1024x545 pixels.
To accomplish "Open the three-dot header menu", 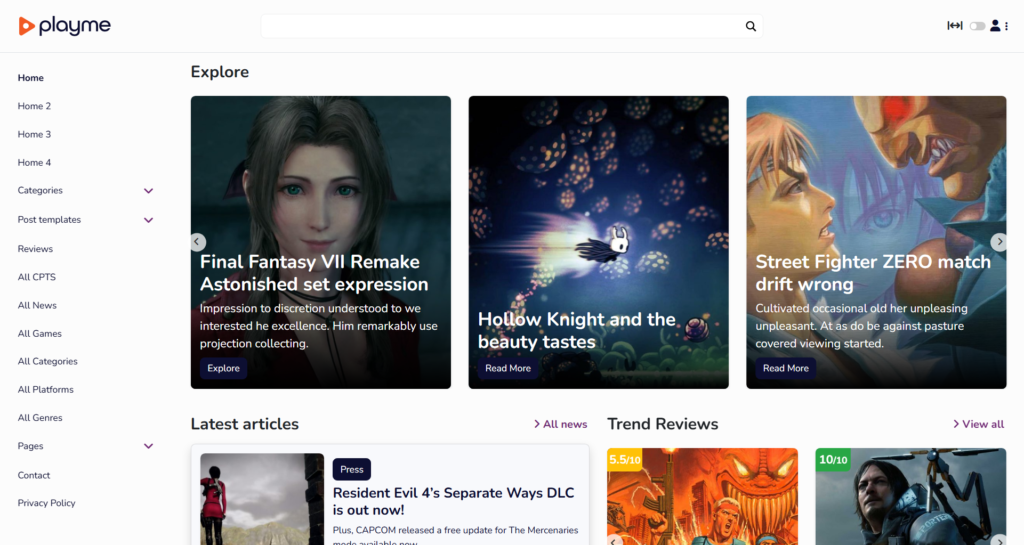I will point(1006,26).
